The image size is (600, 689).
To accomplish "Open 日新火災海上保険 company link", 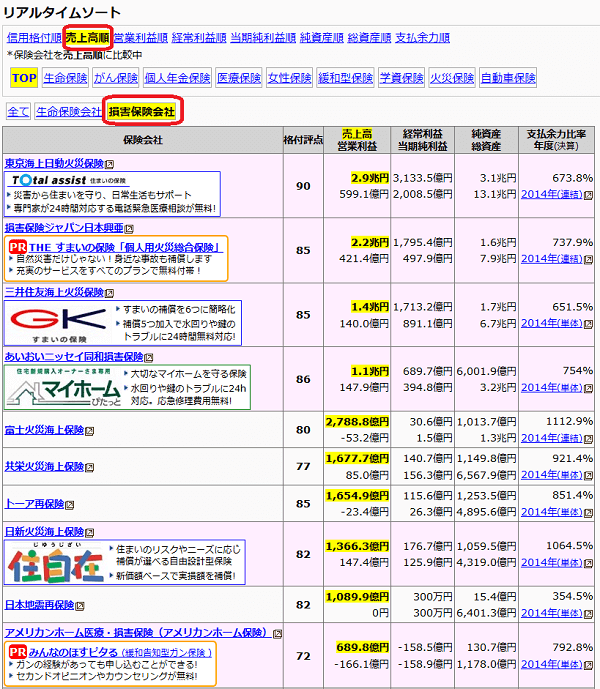I will 44,532.
